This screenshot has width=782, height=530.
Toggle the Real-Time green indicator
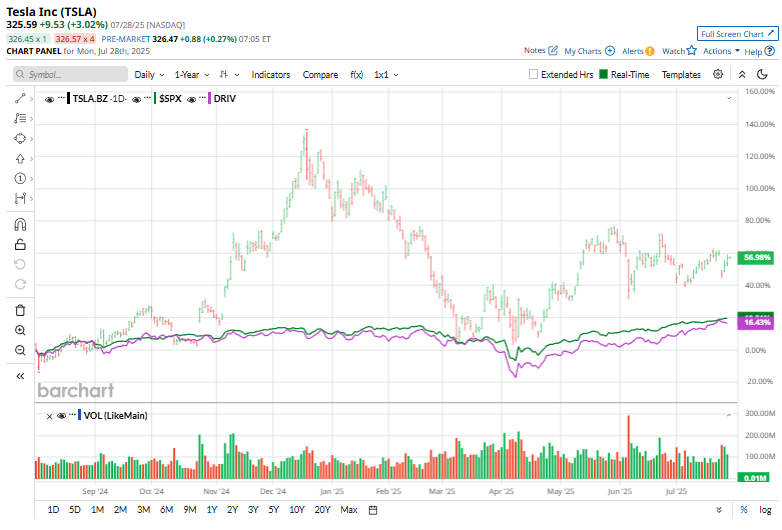[x=603, y=74]
